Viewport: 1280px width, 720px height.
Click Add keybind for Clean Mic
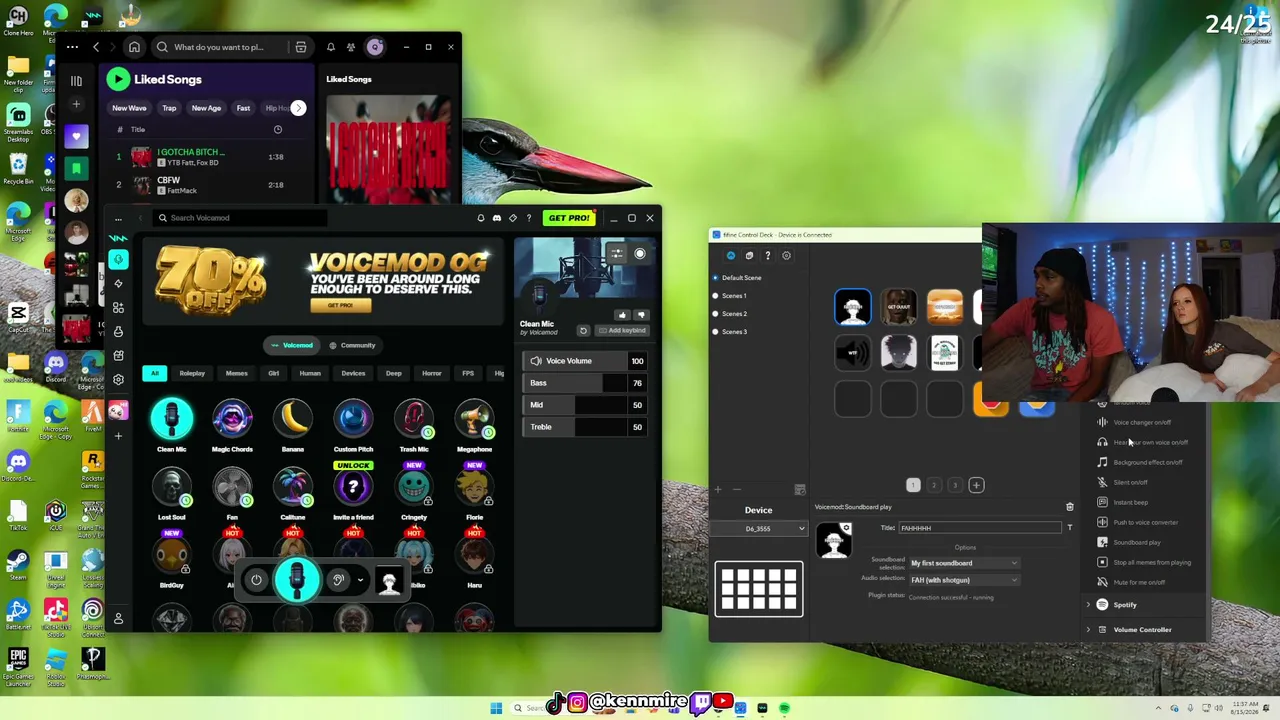(x=622, y=330)
